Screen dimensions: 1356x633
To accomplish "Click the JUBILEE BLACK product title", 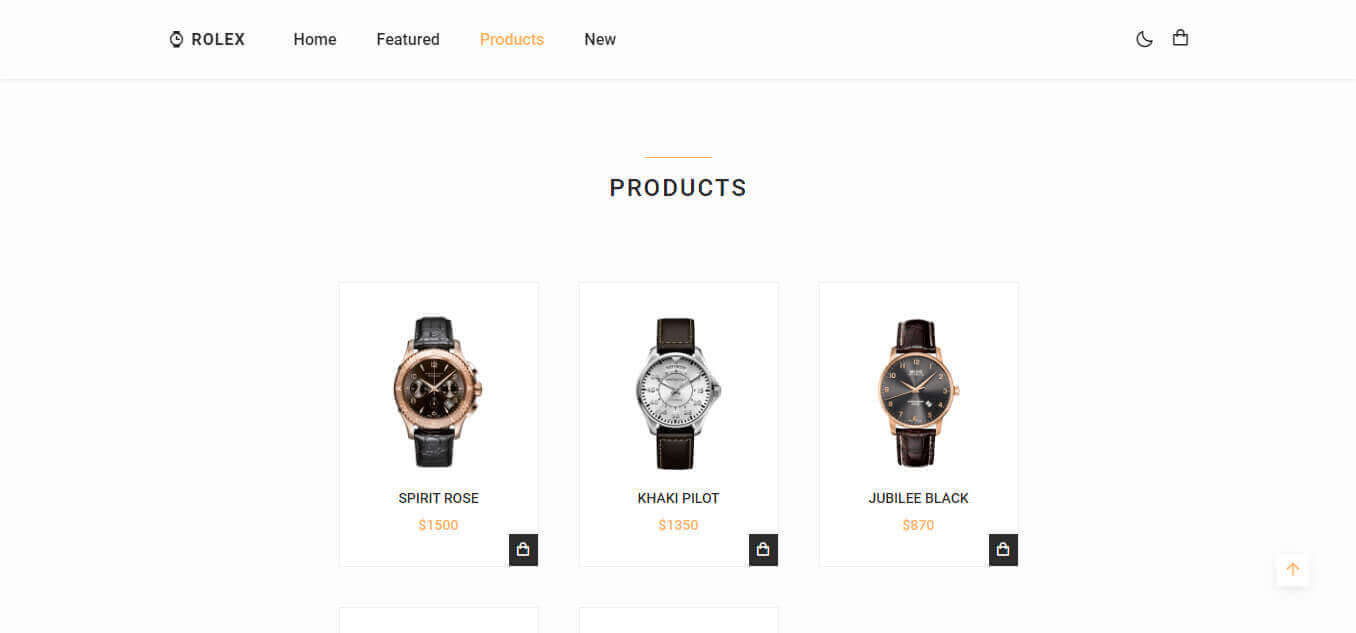I will pyautogui.click(x=918, y=498).
